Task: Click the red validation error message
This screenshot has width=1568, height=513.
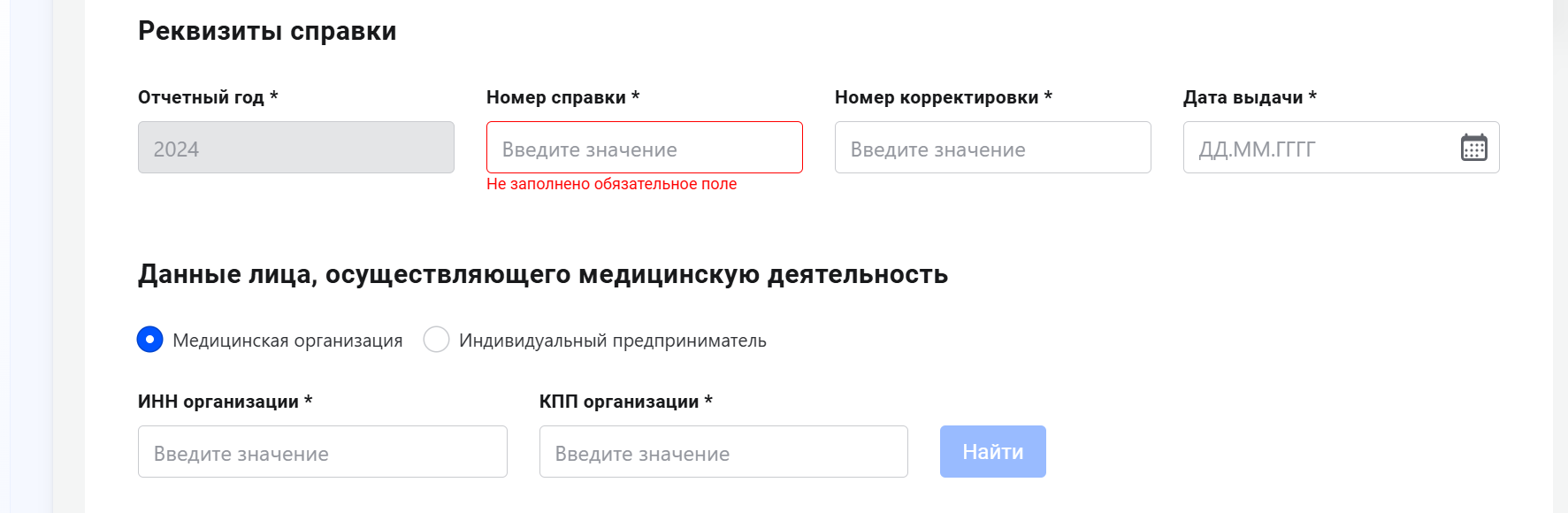Action: pyautogui.click(x=610, y=185)
